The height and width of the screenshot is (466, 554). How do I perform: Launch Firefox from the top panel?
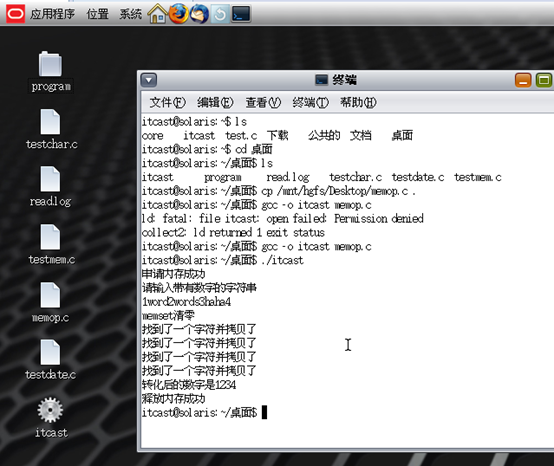tap(178, 14)
